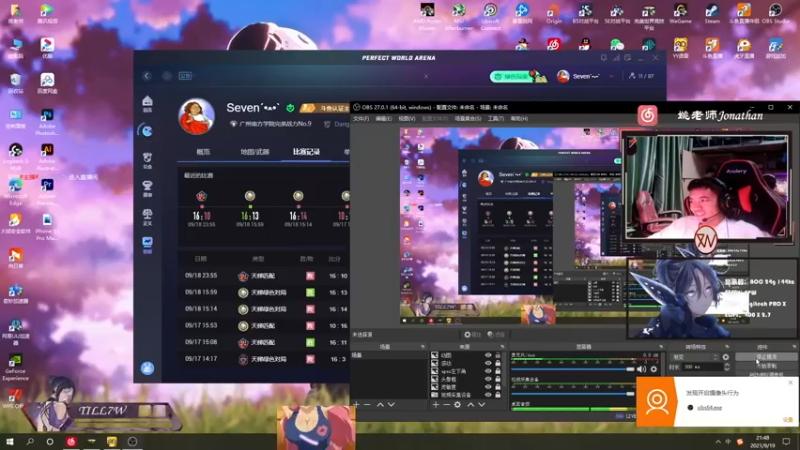Pop out the 转场特效 dock panel
Screen dimensions: 800x450
pos(727,347)
